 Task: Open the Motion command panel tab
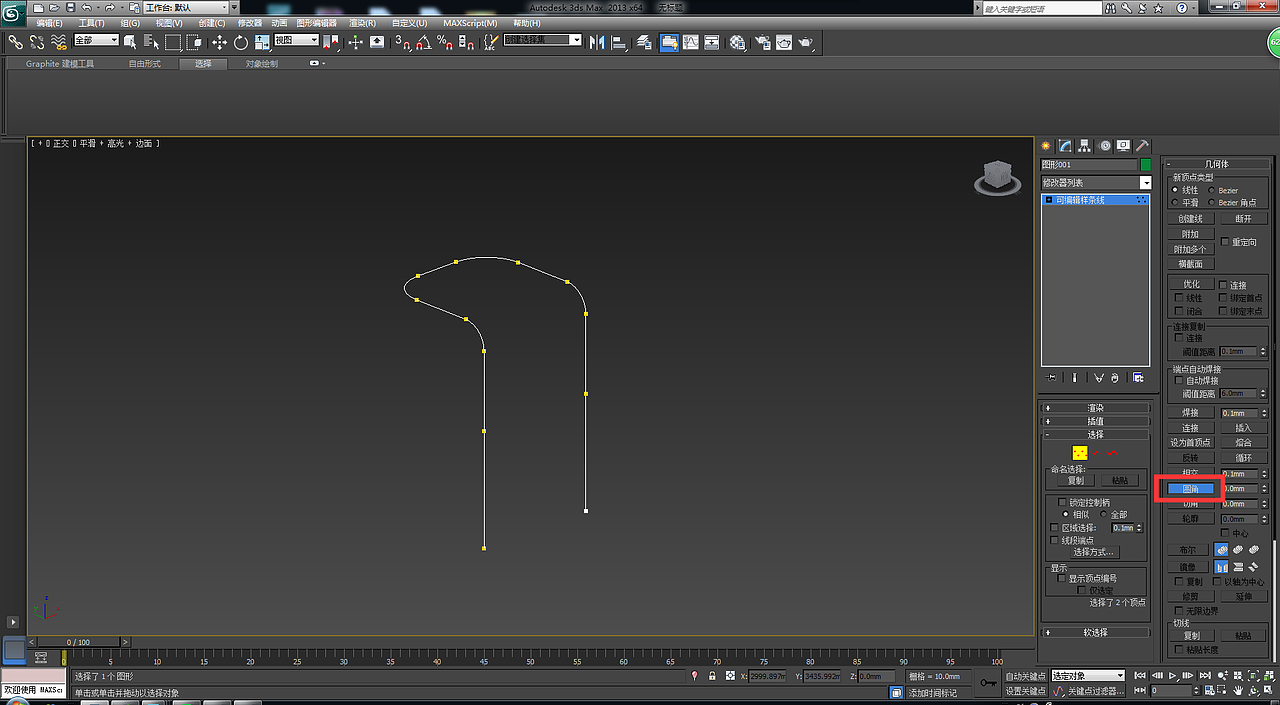[1104, 145]
